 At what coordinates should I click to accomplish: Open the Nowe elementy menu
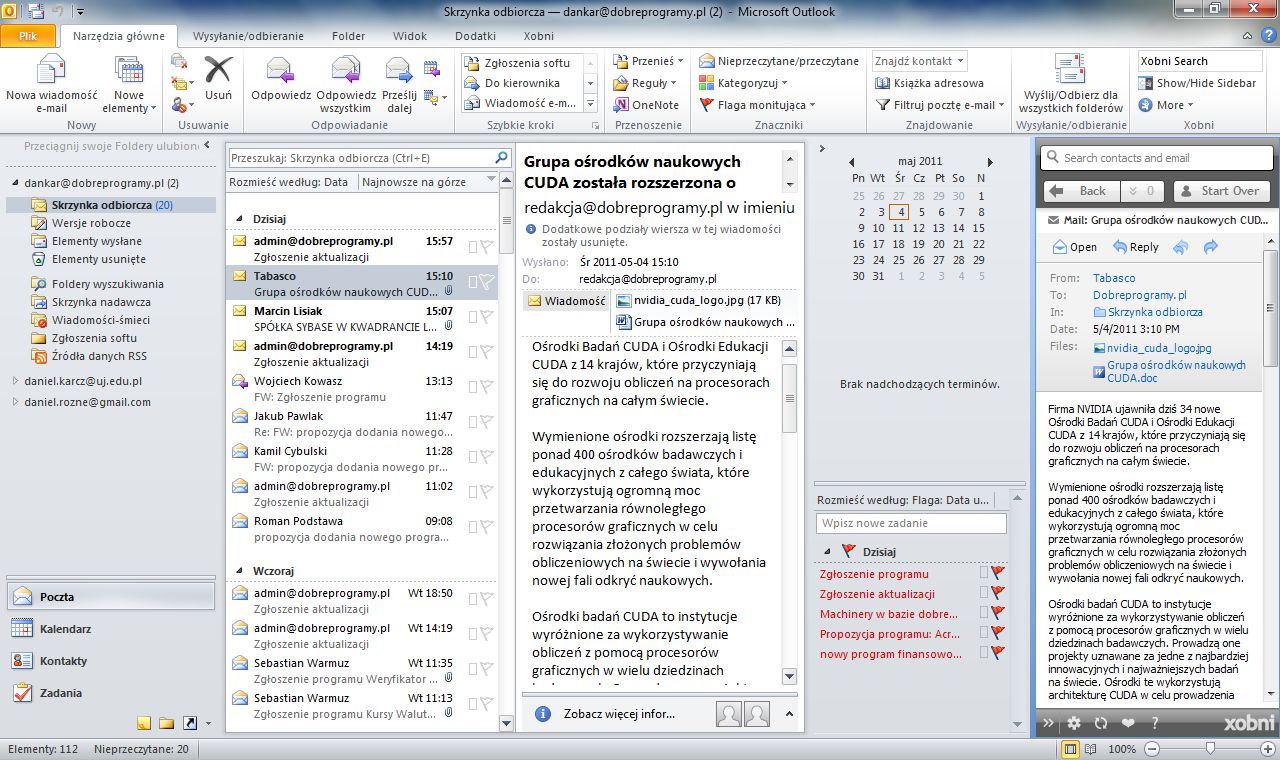coord(129,85)
